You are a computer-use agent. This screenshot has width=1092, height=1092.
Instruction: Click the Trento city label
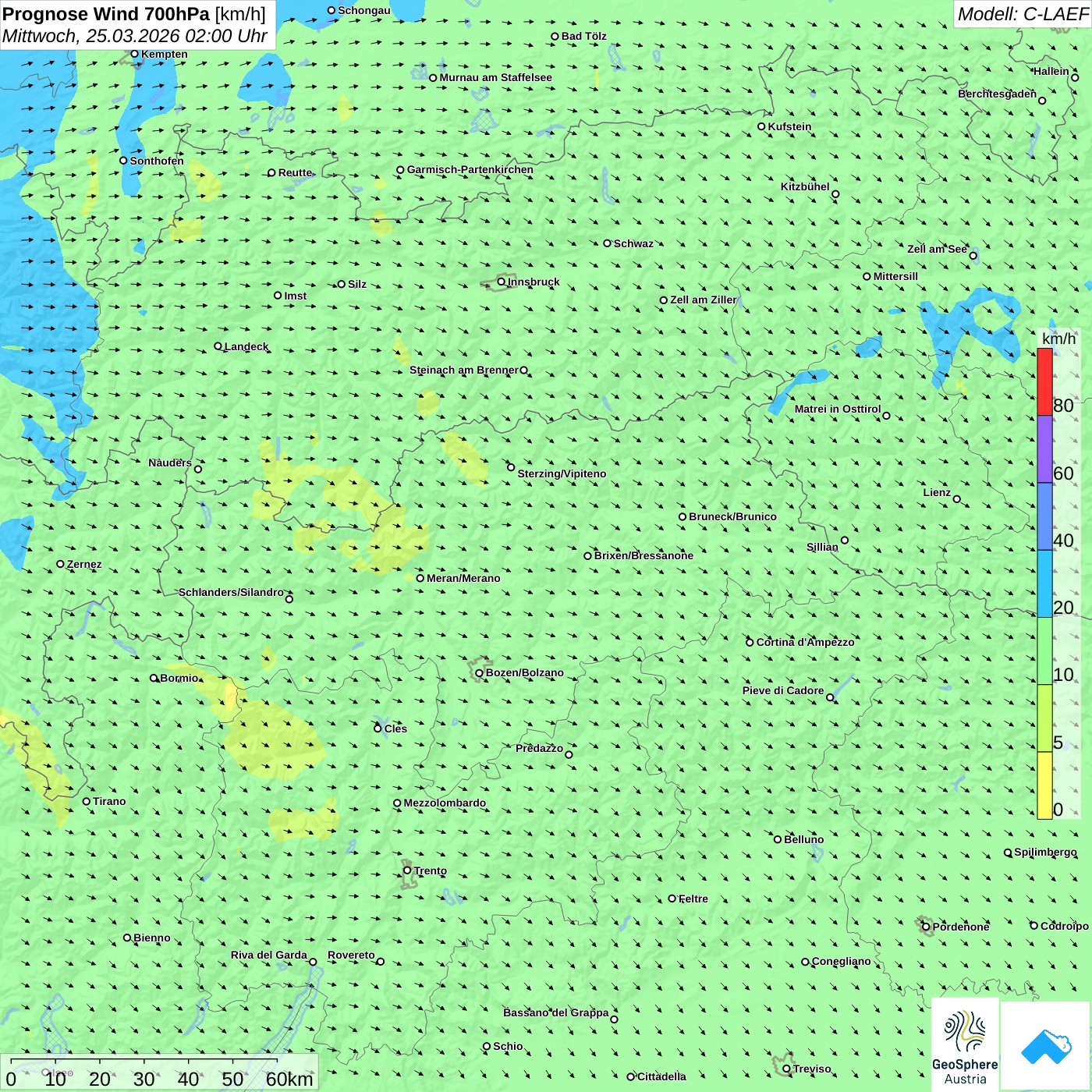pyautogui.click(x=431, y=870)
